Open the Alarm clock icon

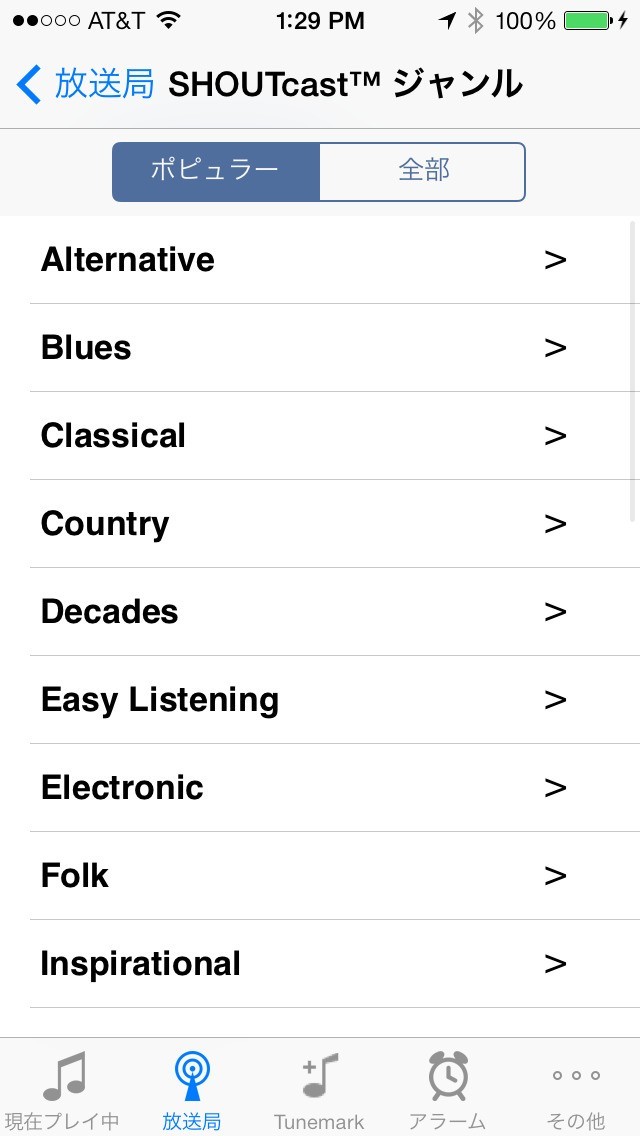point(447,1077)
